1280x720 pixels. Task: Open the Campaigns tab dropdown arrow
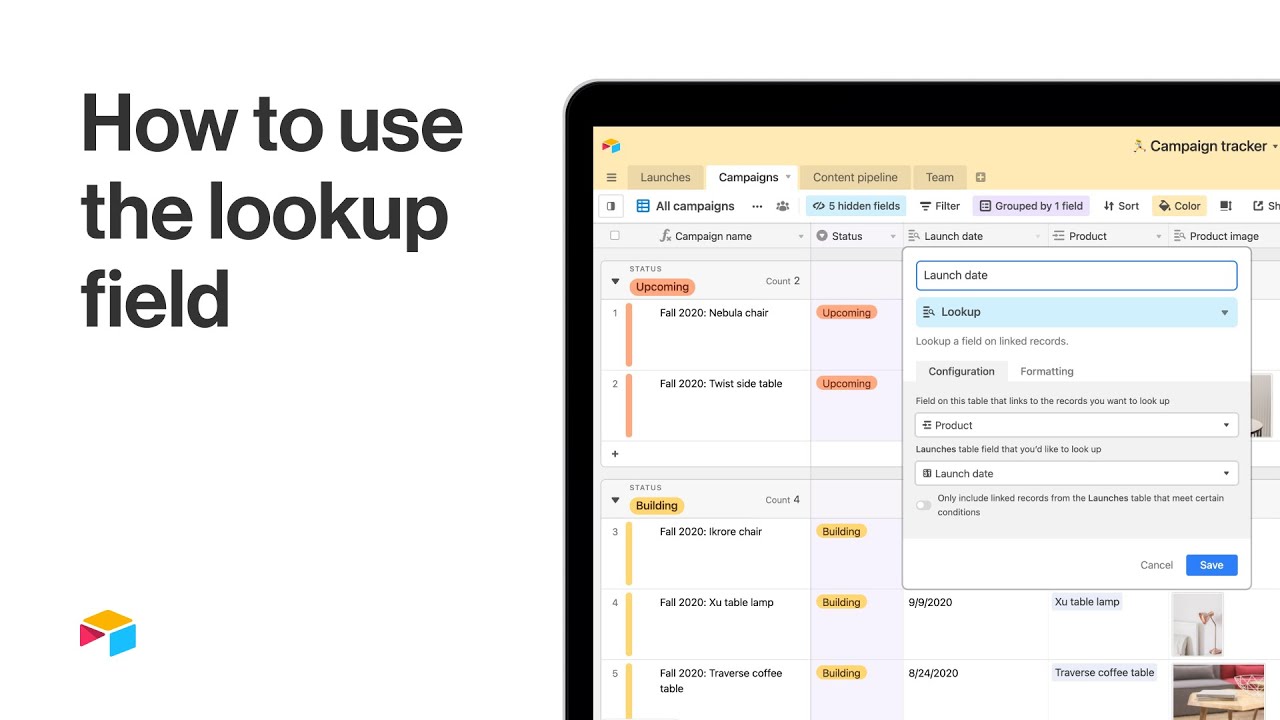(788, 177)
